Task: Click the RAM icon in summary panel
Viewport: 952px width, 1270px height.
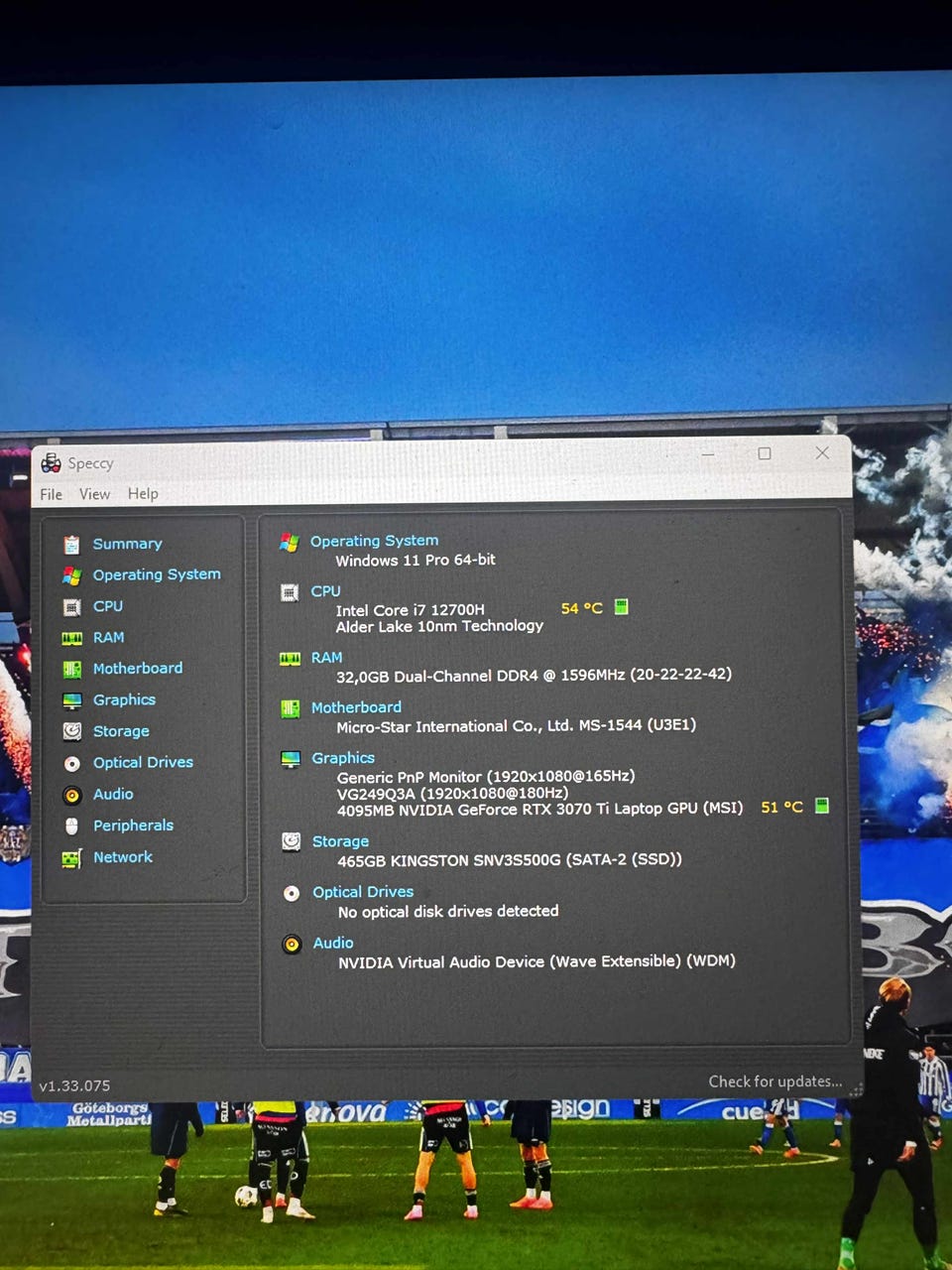Action: 290,659
